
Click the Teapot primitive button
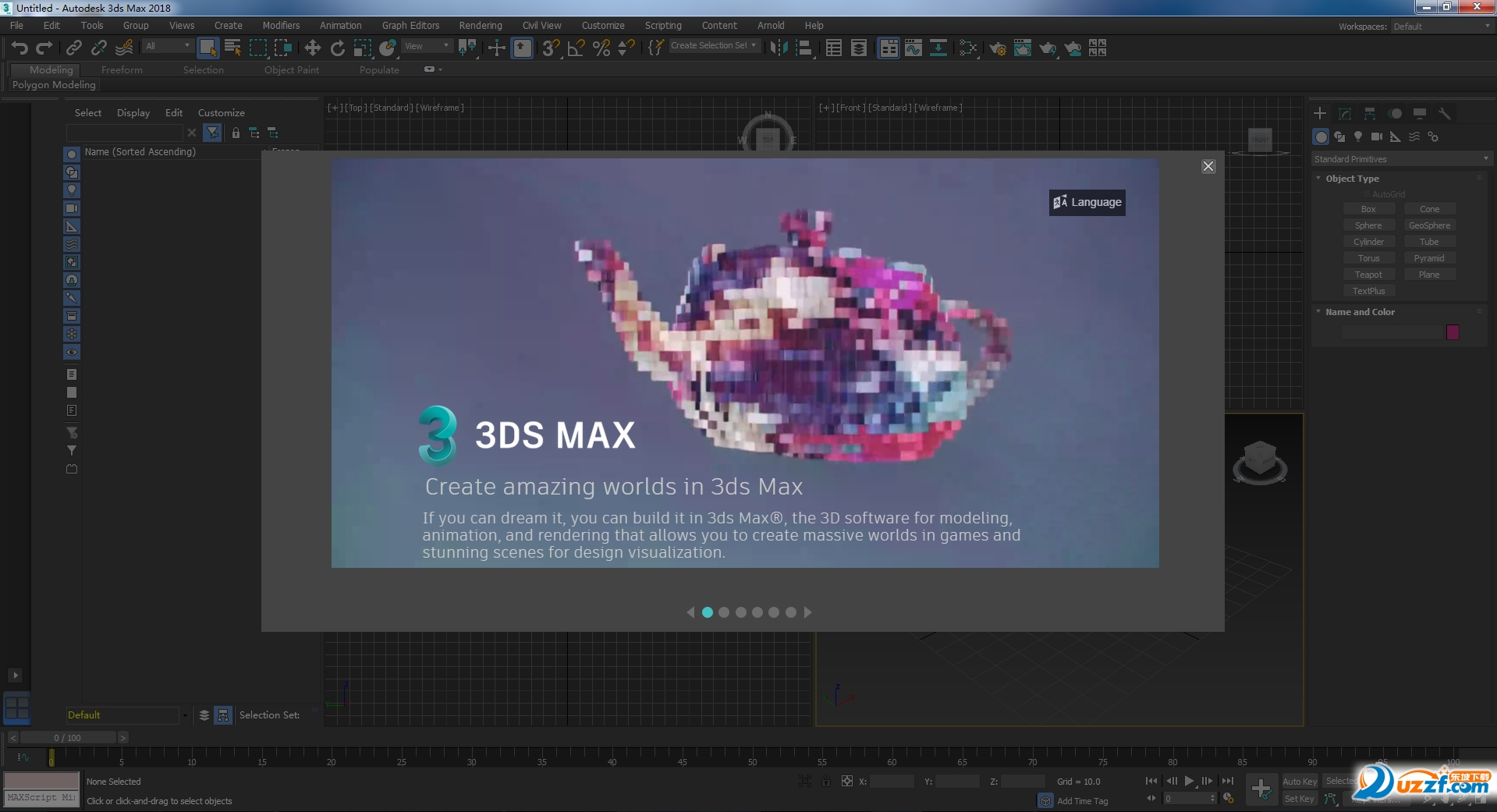1368,275
